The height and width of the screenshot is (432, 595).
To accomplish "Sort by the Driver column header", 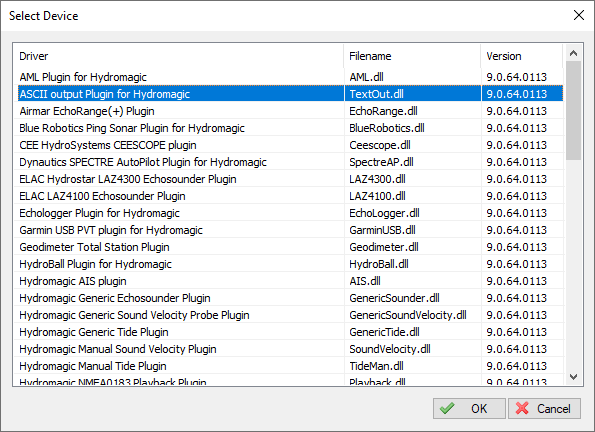I will pyautogui.click(x=180, y=56).
